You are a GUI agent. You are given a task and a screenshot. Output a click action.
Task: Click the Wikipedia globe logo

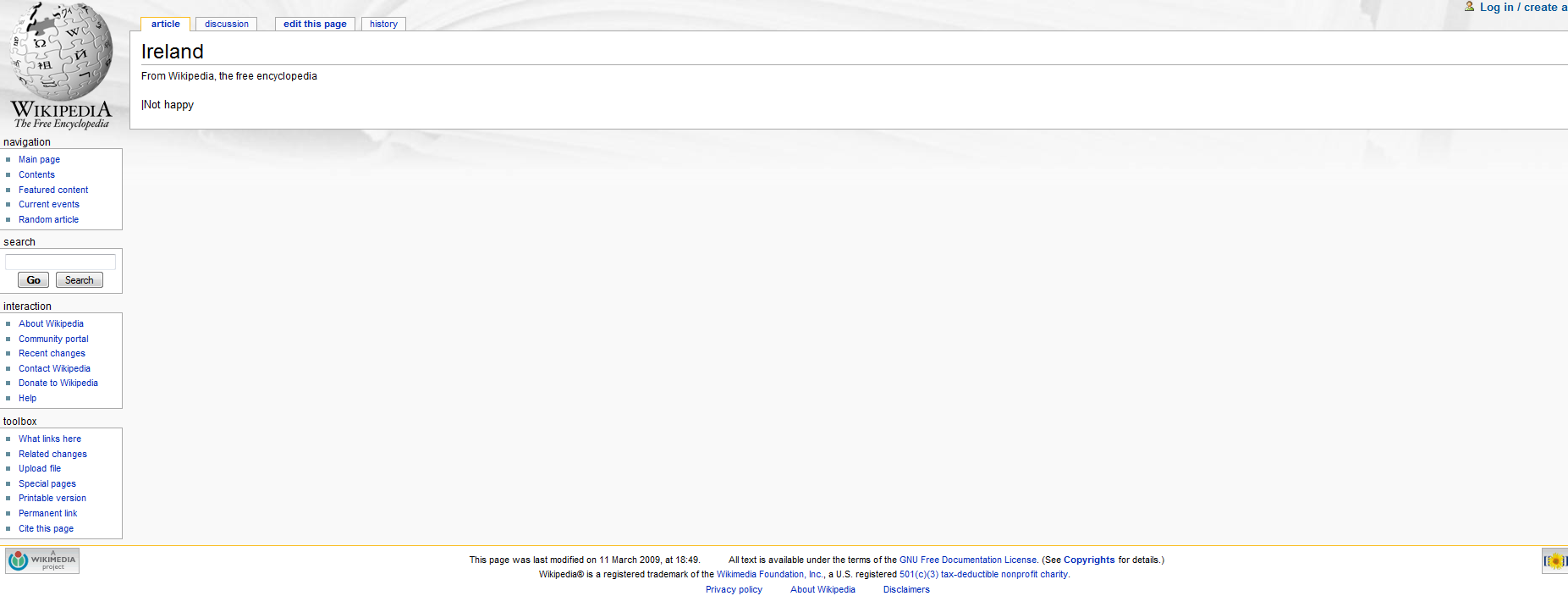pyautogui.click(x=61, y=65)
